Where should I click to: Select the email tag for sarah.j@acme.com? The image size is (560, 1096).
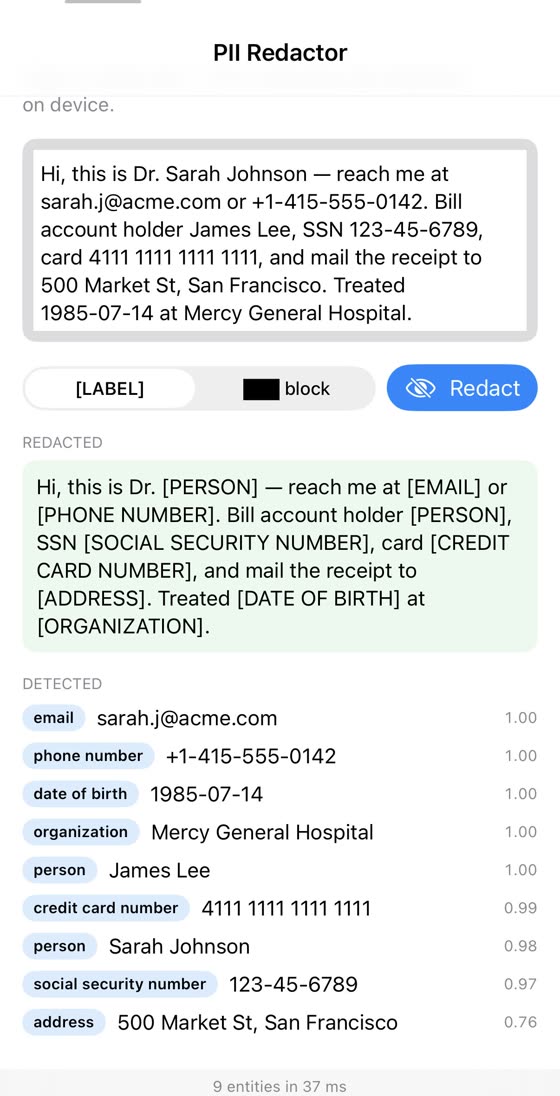(x=54, y=718)
